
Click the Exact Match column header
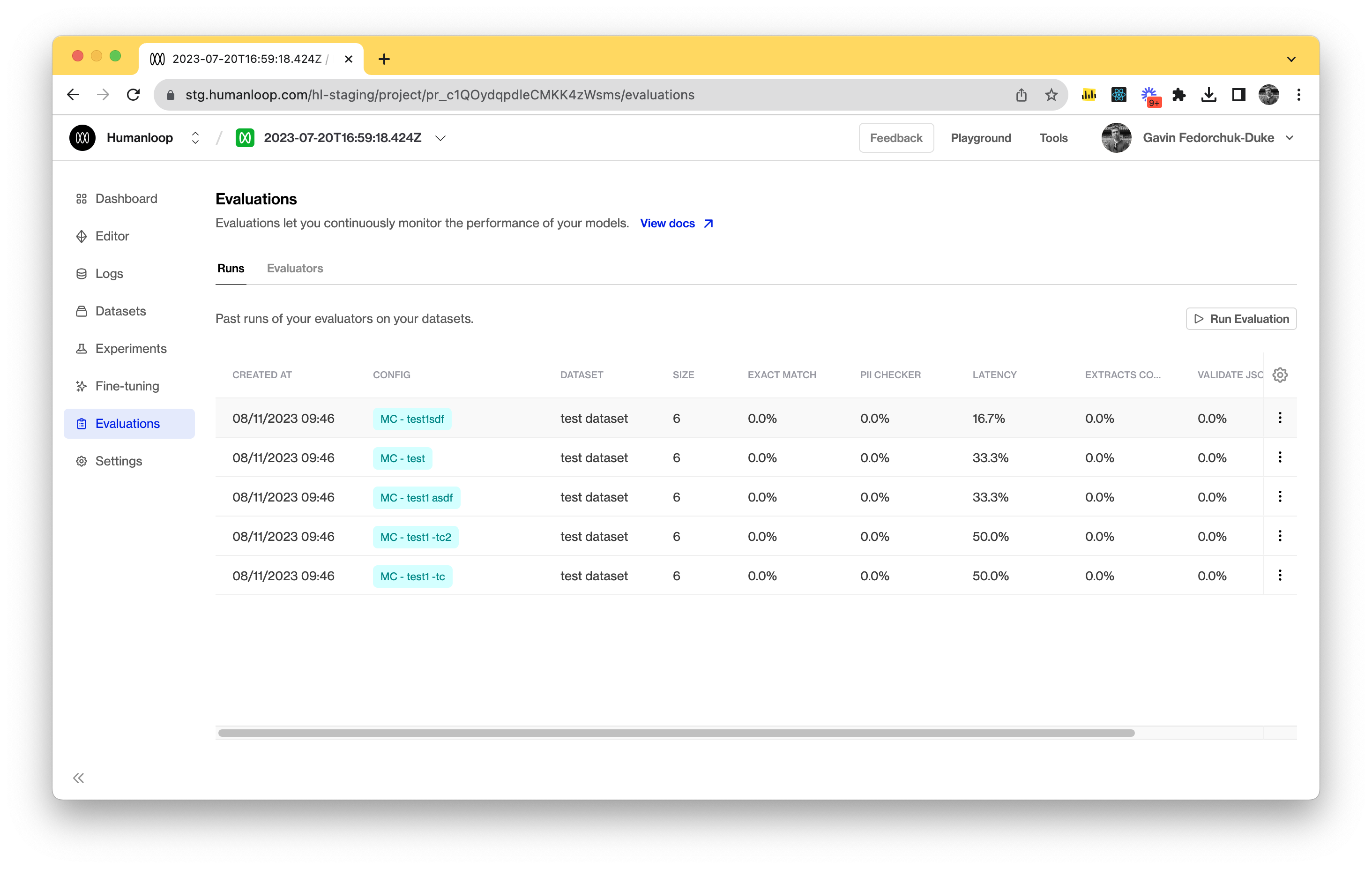coord(782,375)
